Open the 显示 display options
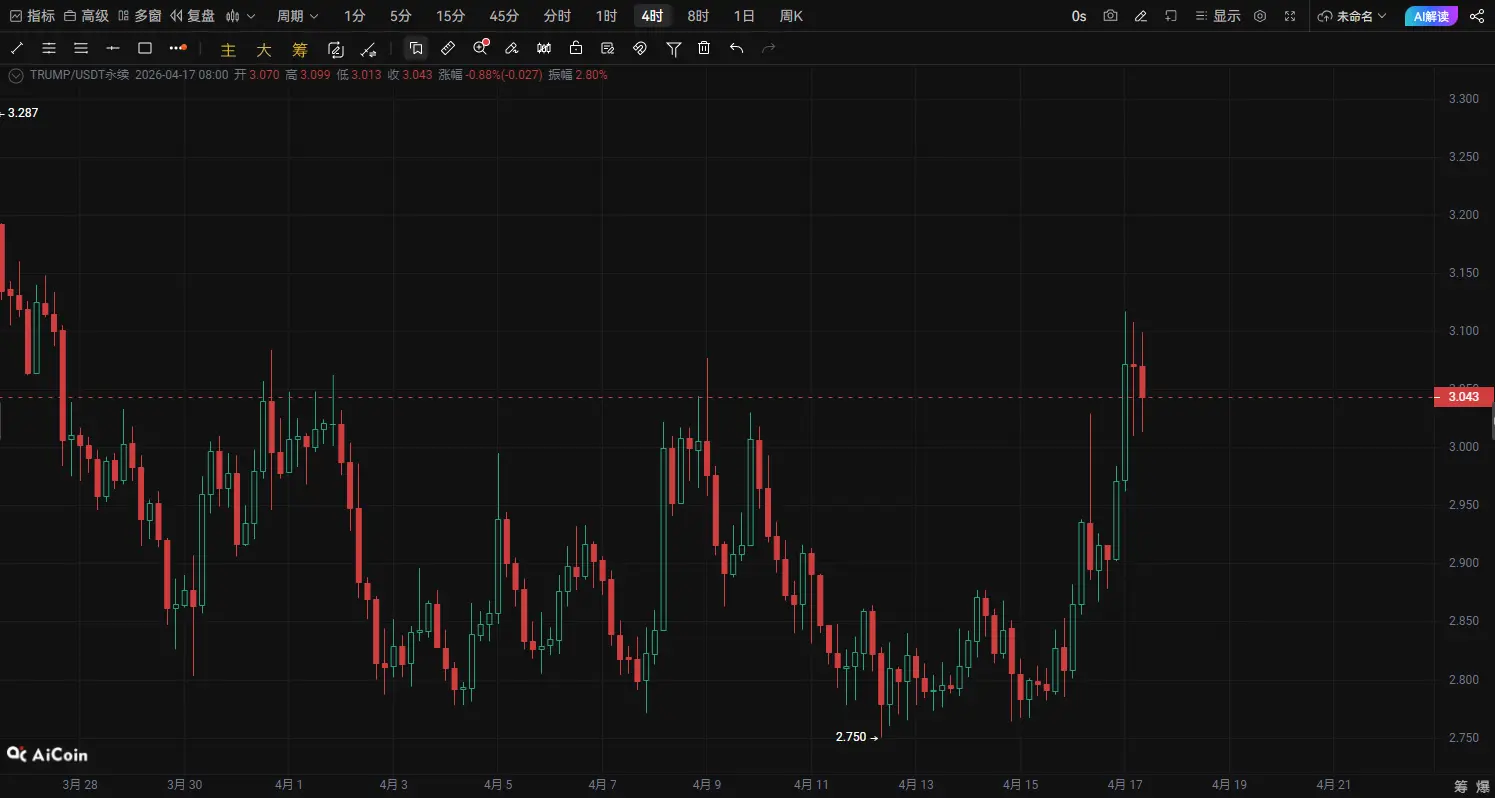 (x=1218, y=16)
